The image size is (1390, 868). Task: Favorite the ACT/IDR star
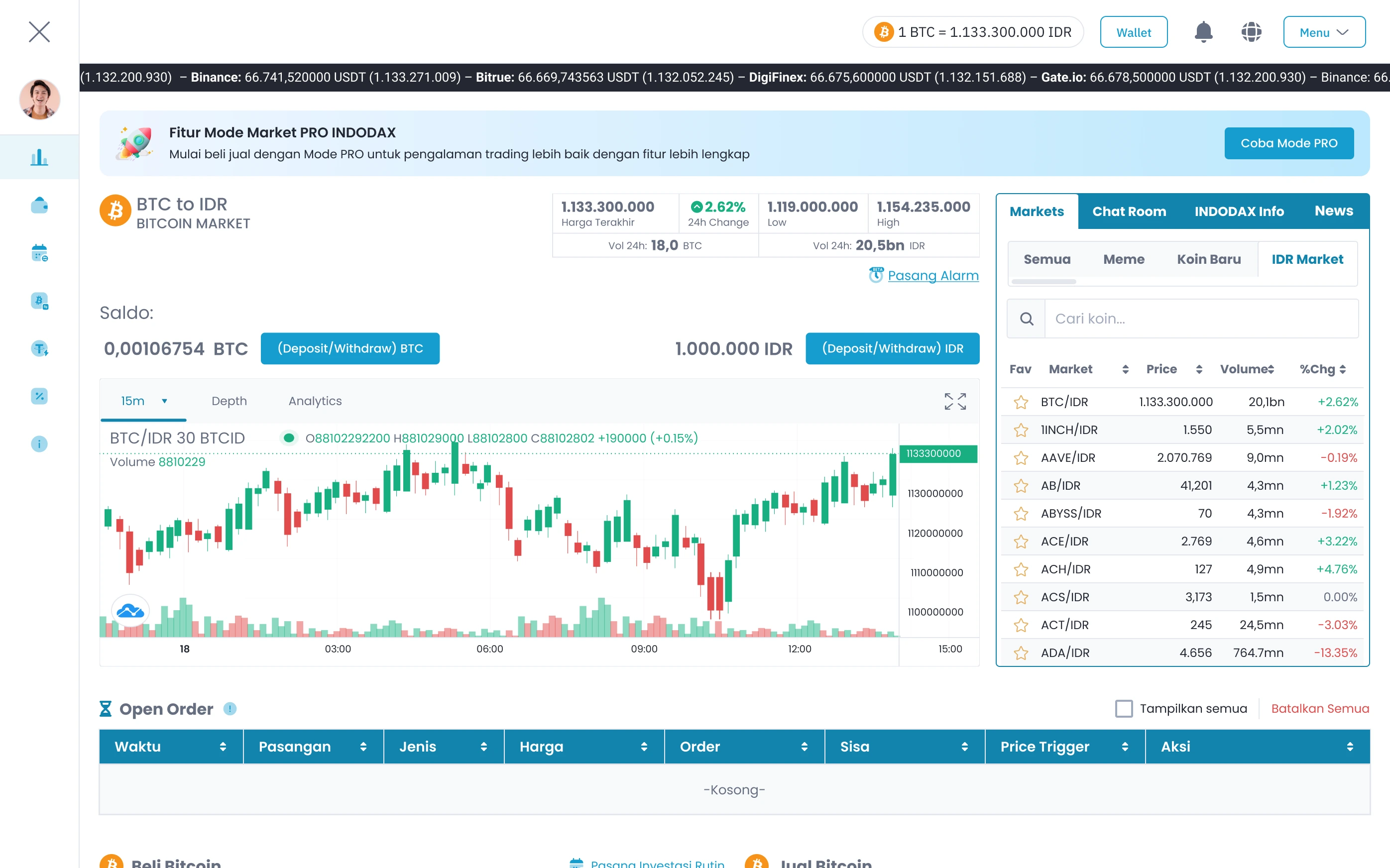tap(1020, 625)
